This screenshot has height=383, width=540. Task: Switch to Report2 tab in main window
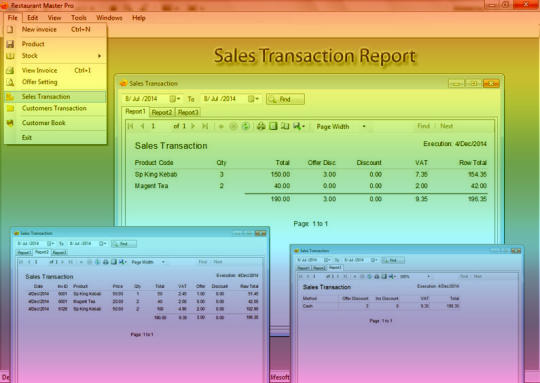[x=162, y=112]
